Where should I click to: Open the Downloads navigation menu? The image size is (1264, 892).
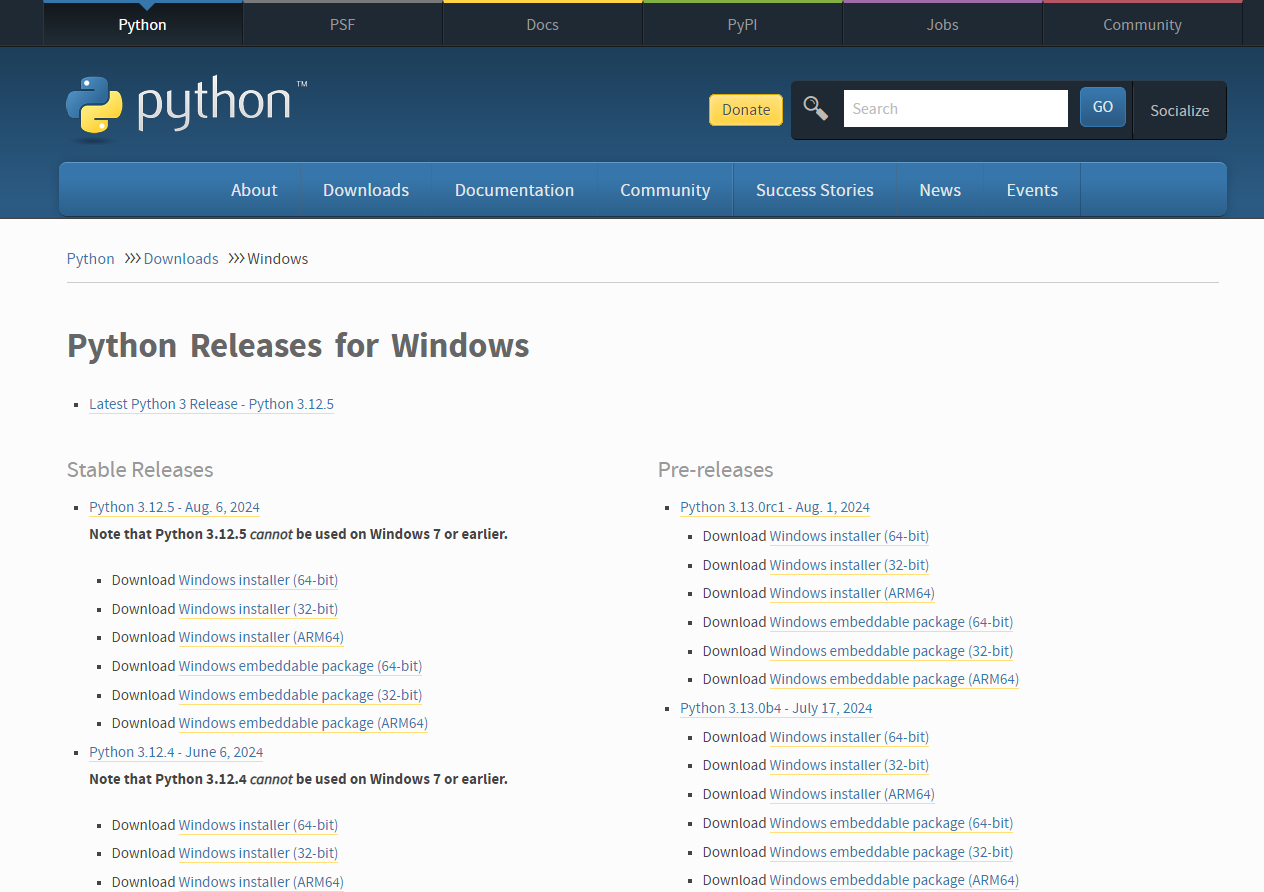point(366,190)
